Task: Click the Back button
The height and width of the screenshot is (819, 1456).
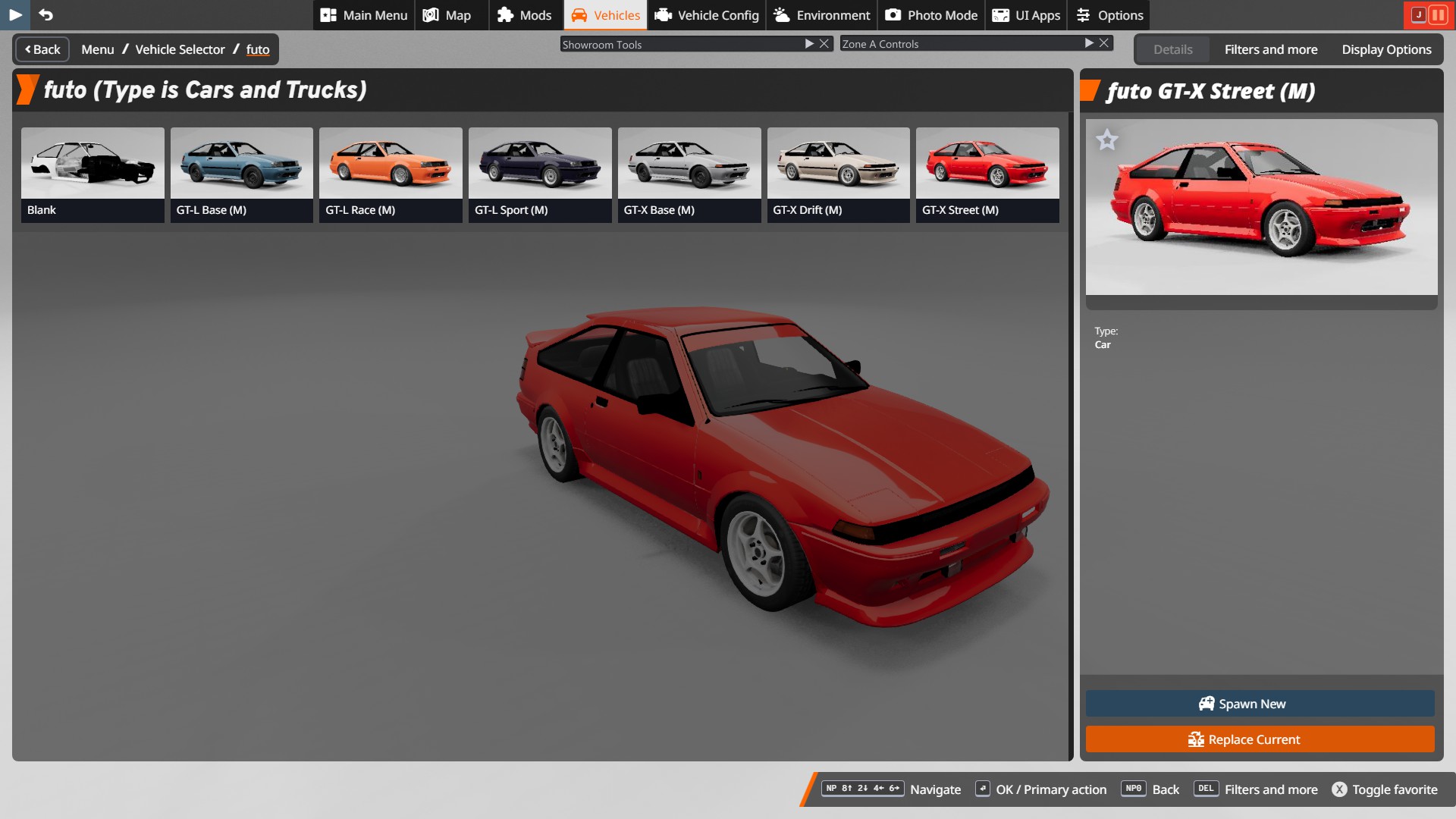Action: 42,49
